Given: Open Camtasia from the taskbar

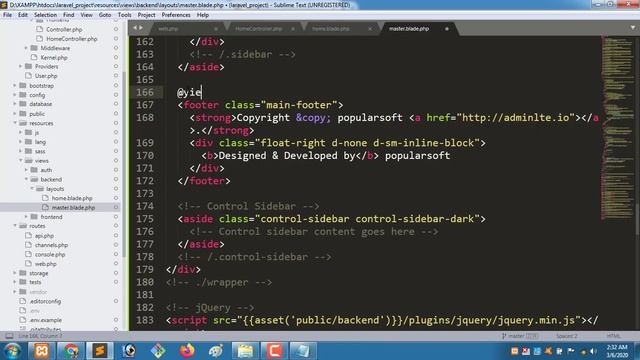Looking at the screenshot, I should [274, 351].
